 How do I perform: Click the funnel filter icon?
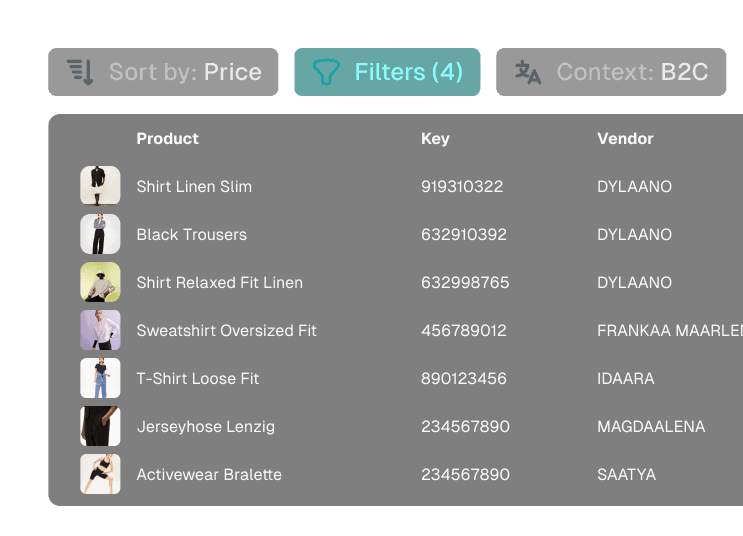pos(326,72)
